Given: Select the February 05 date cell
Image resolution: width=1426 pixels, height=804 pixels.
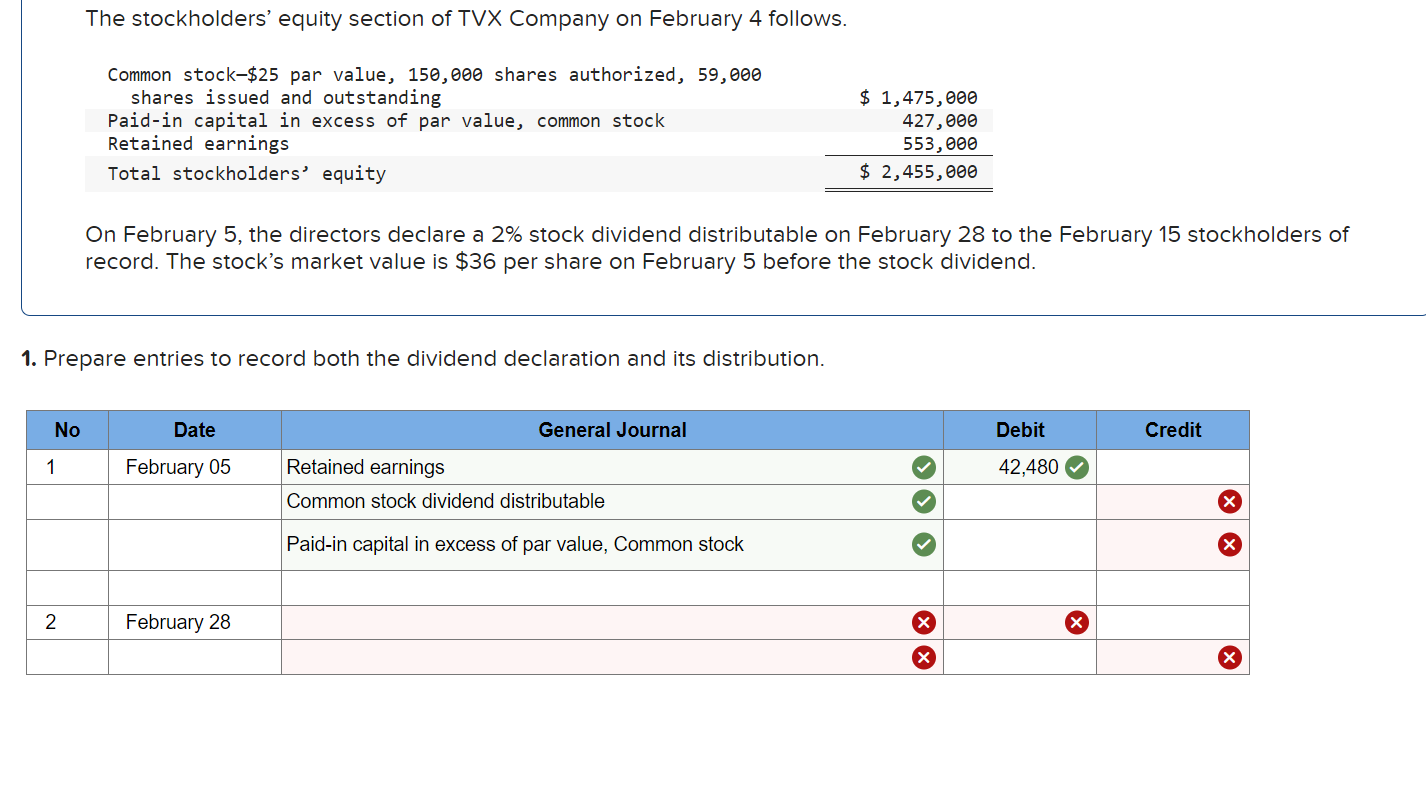Looking at the screenshot, I should click(x=178, y=466).
